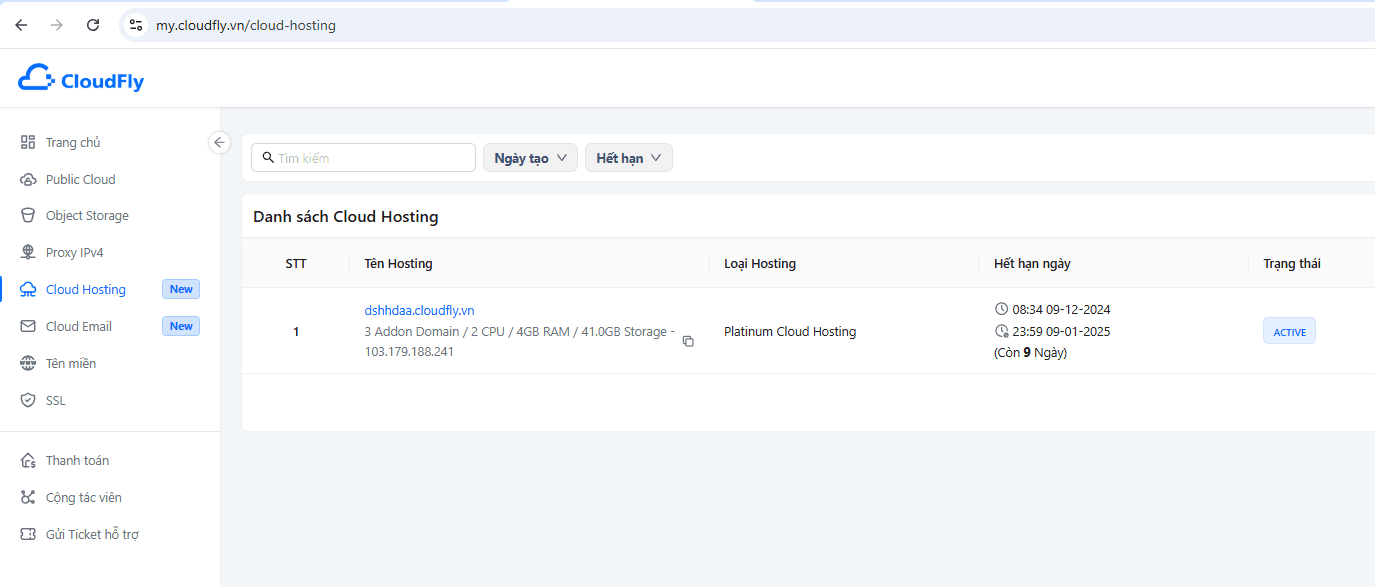This screenshot has height=587, width=1375.
Task: Click the expiry time 23:59 09-01-2025
Action: [x=1061, y=331]
